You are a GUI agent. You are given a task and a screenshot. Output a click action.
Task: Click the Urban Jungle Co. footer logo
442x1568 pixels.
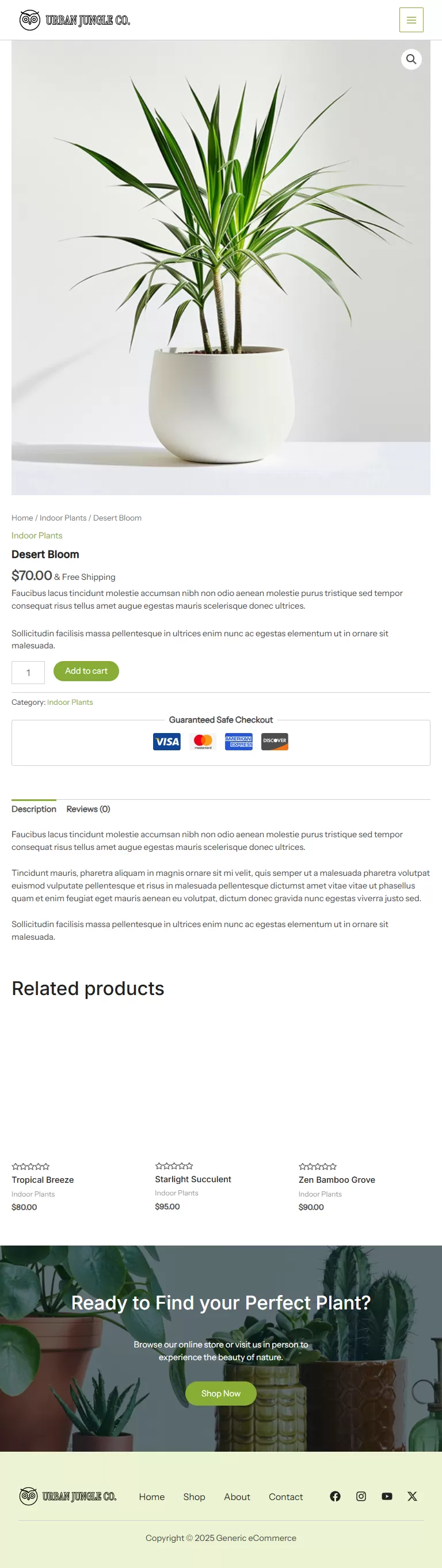67,1496
